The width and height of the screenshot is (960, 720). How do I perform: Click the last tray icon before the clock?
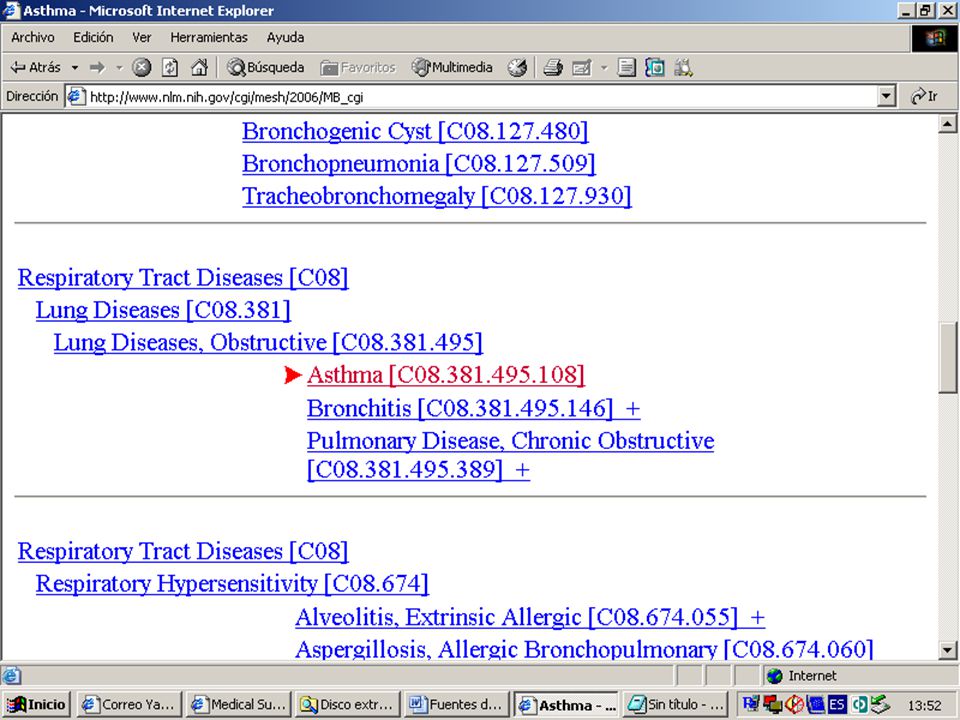point(880,705)
